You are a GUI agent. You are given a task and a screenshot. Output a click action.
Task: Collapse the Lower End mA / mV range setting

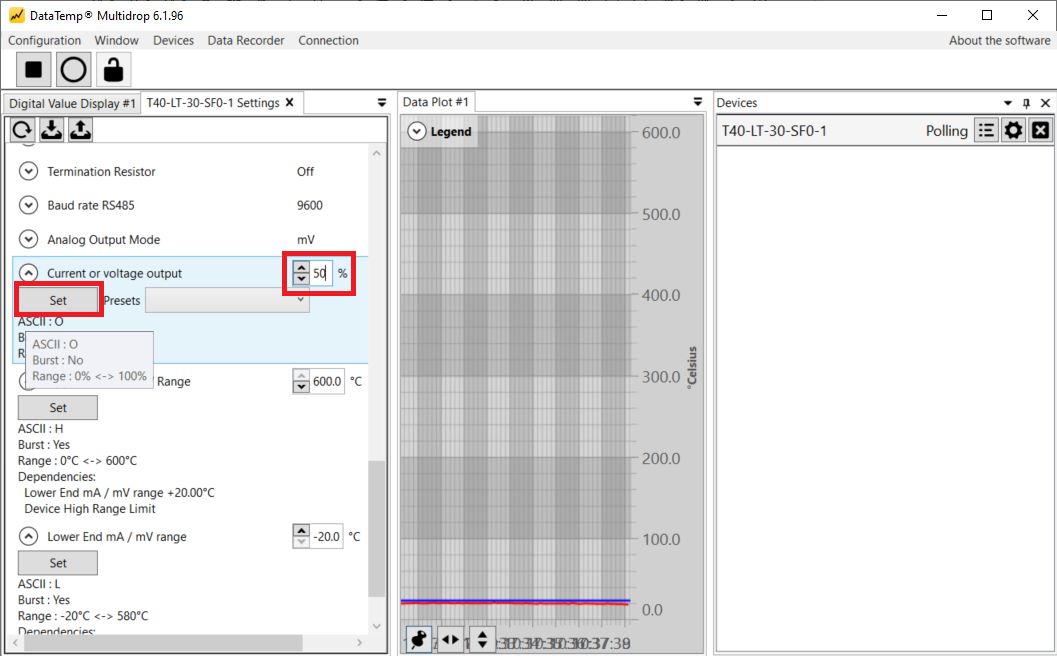[28, 537]
